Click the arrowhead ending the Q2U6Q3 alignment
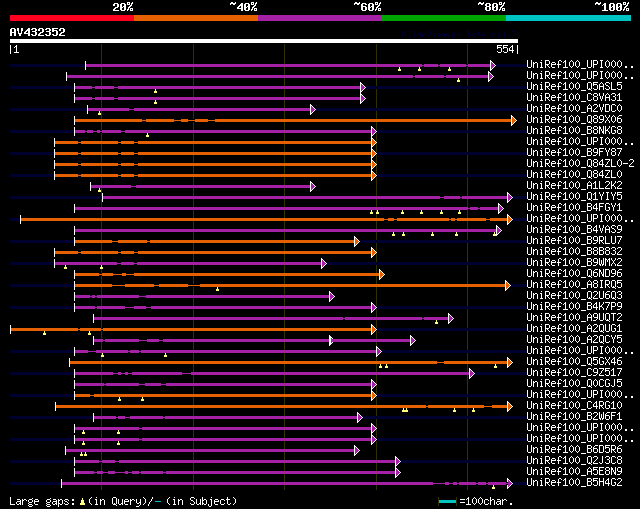 pos(332,296)
